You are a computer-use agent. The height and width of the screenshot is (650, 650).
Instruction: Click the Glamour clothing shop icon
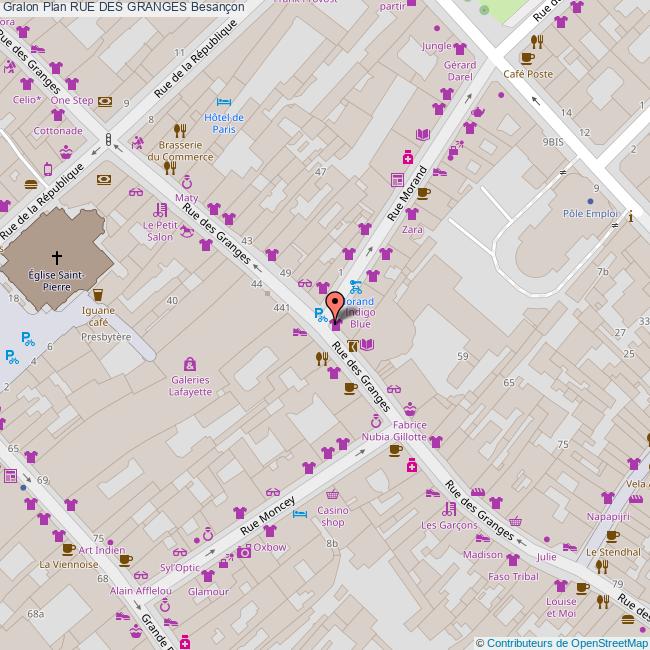(208, 575)
